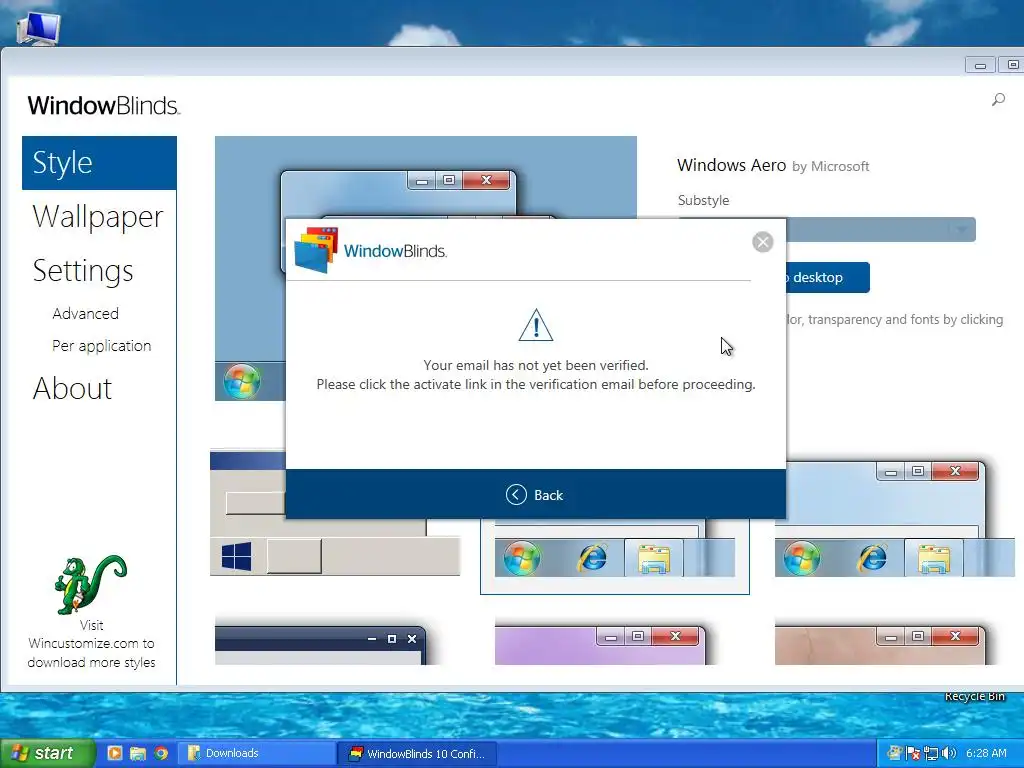Viewport: 1024px width, 768px height.
Task: Switch to WindowBlinds 10 Config taskbar button
Action: (417, 753)
